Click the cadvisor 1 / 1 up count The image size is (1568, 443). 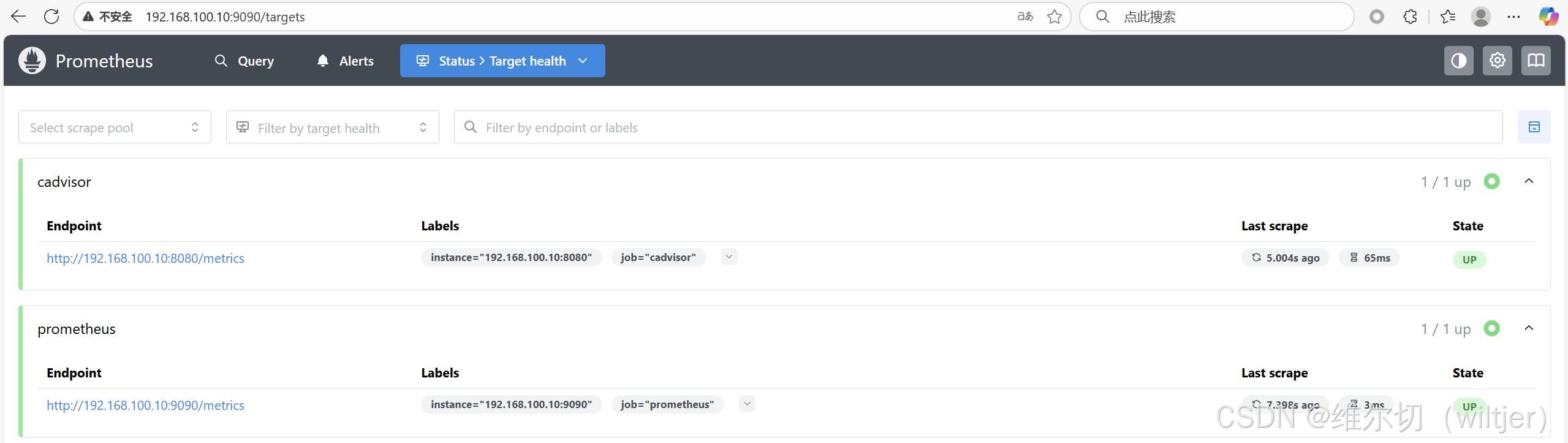(1446, 182)
